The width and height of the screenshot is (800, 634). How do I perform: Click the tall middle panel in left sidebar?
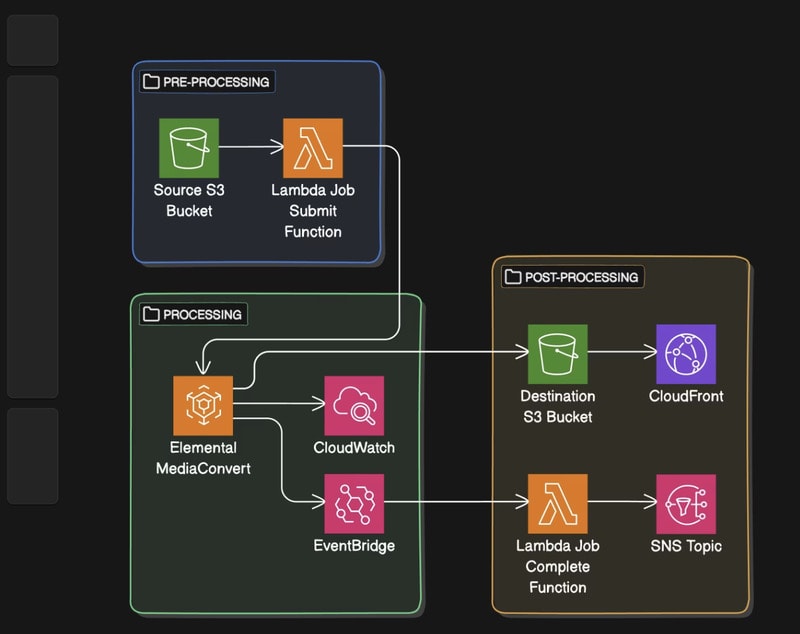click(x=32, y=236)
